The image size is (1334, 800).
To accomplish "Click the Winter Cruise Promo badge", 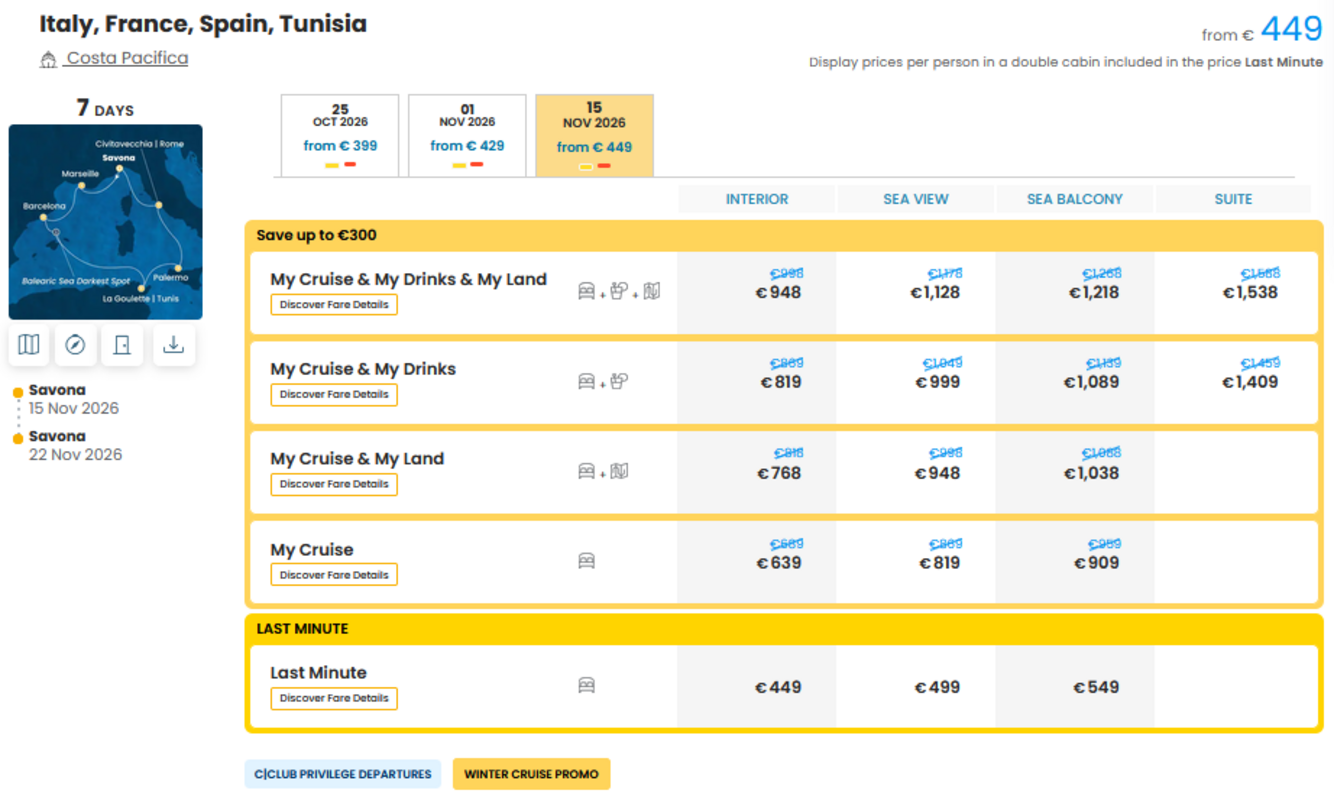I will [x=531, y=774].
